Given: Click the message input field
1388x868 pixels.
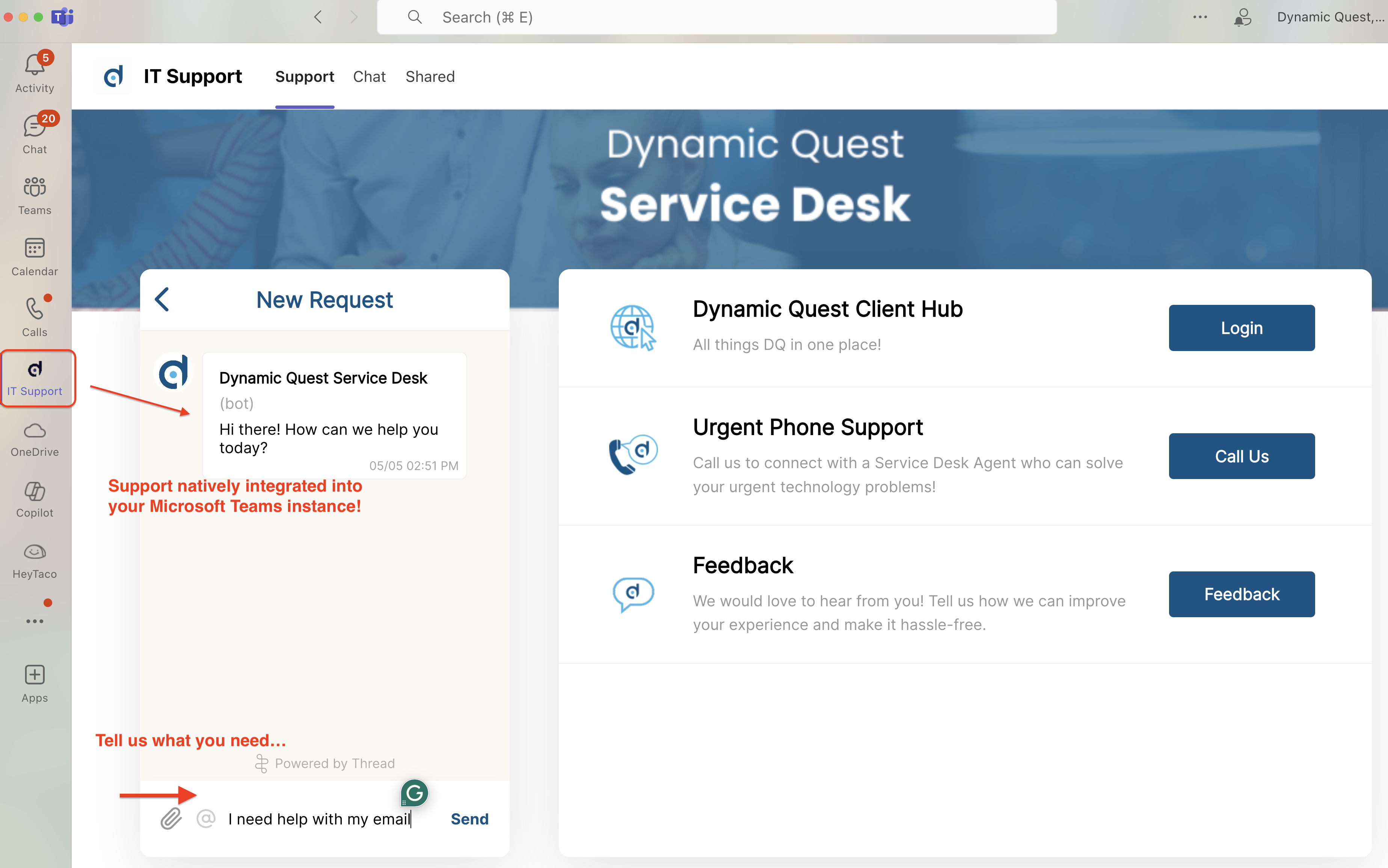Looking at the screenshot, I should 330,818.
